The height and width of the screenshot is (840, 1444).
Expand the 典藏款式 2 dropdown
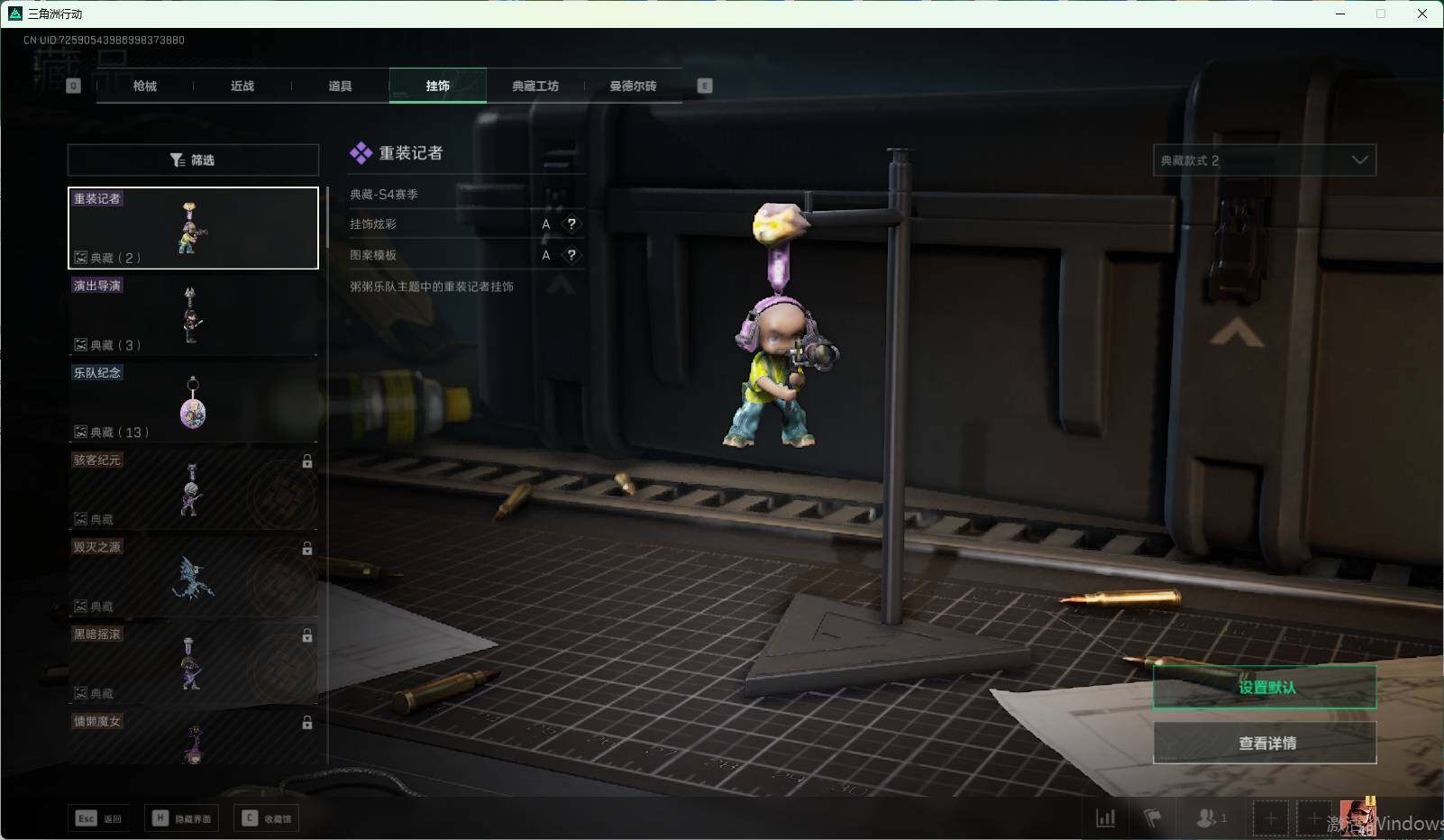pos(1265,160)
